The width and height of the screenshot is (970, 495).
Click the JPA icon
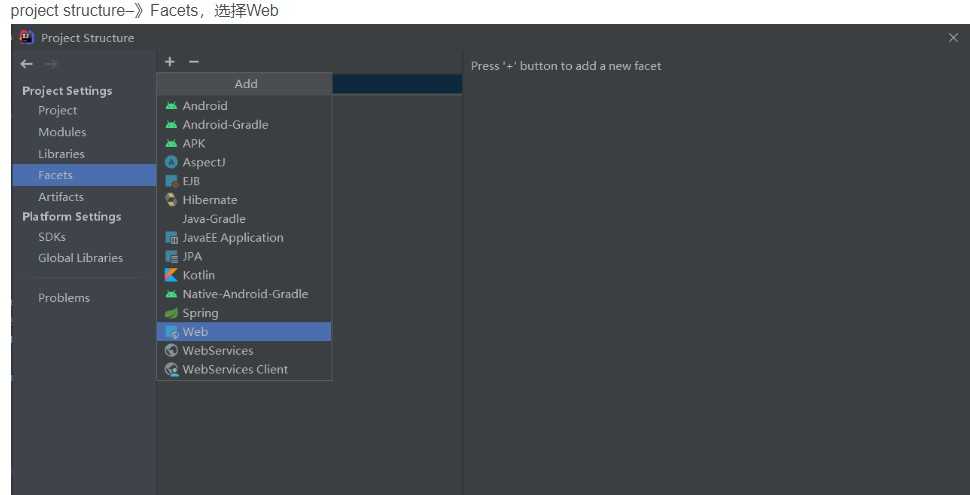171,256
